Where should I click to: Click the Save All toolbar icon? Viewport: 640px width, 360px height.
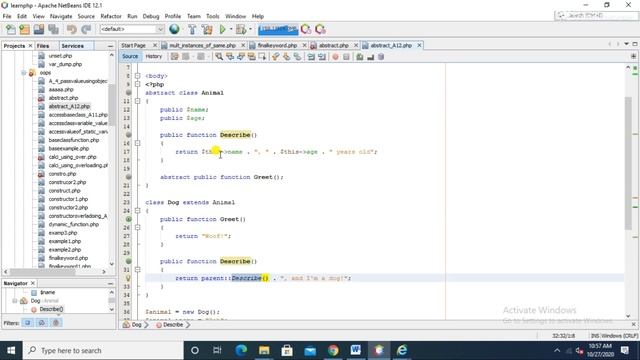coord(53,29)
